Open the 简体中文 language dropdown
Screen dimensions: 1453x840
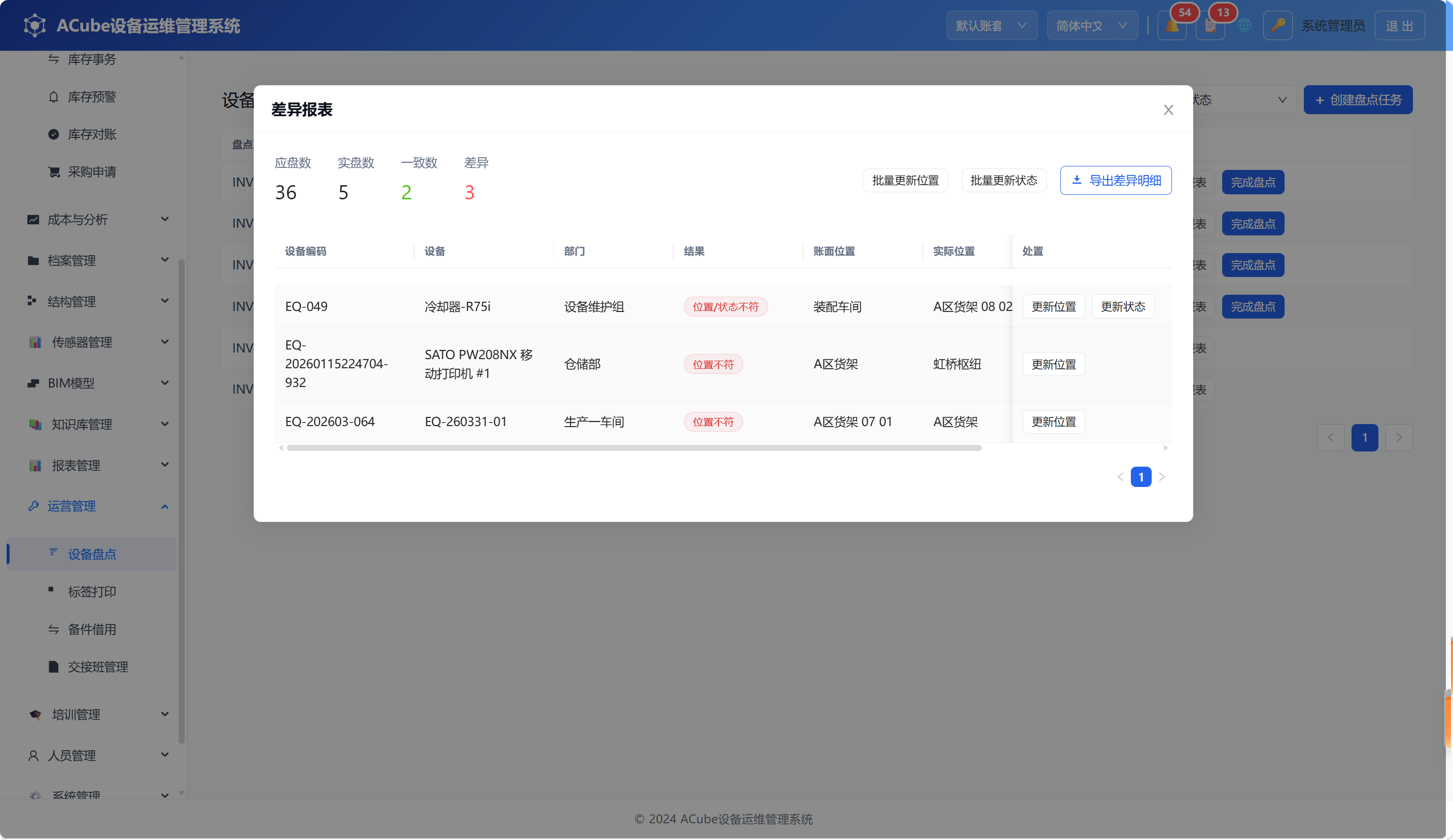pos(1092,26)
